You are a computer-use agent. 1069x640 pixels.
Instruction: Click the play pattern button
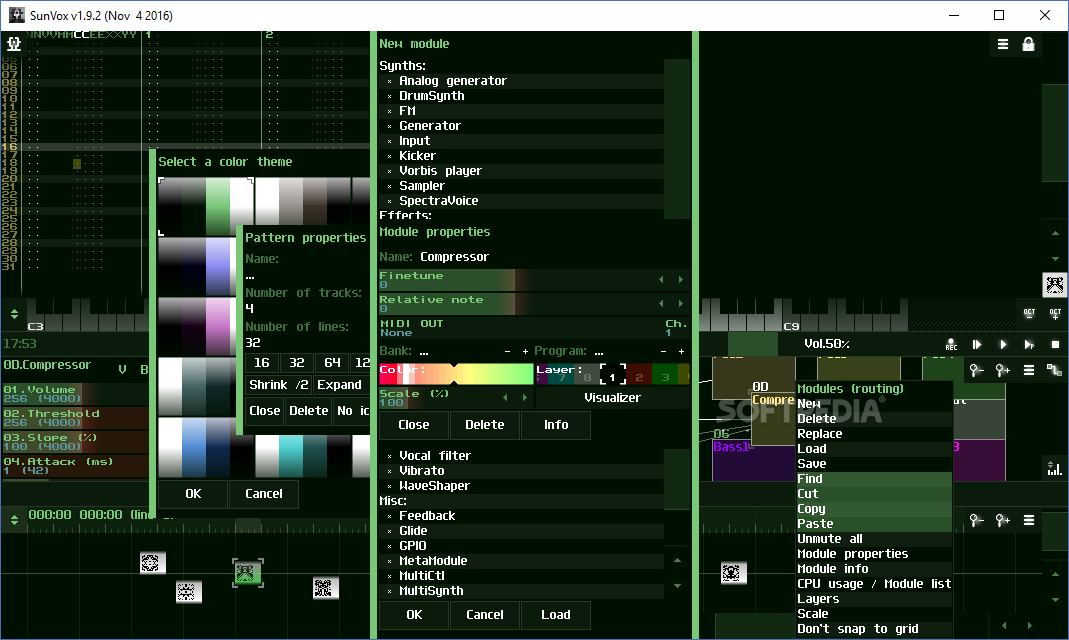coord(1029,344)
